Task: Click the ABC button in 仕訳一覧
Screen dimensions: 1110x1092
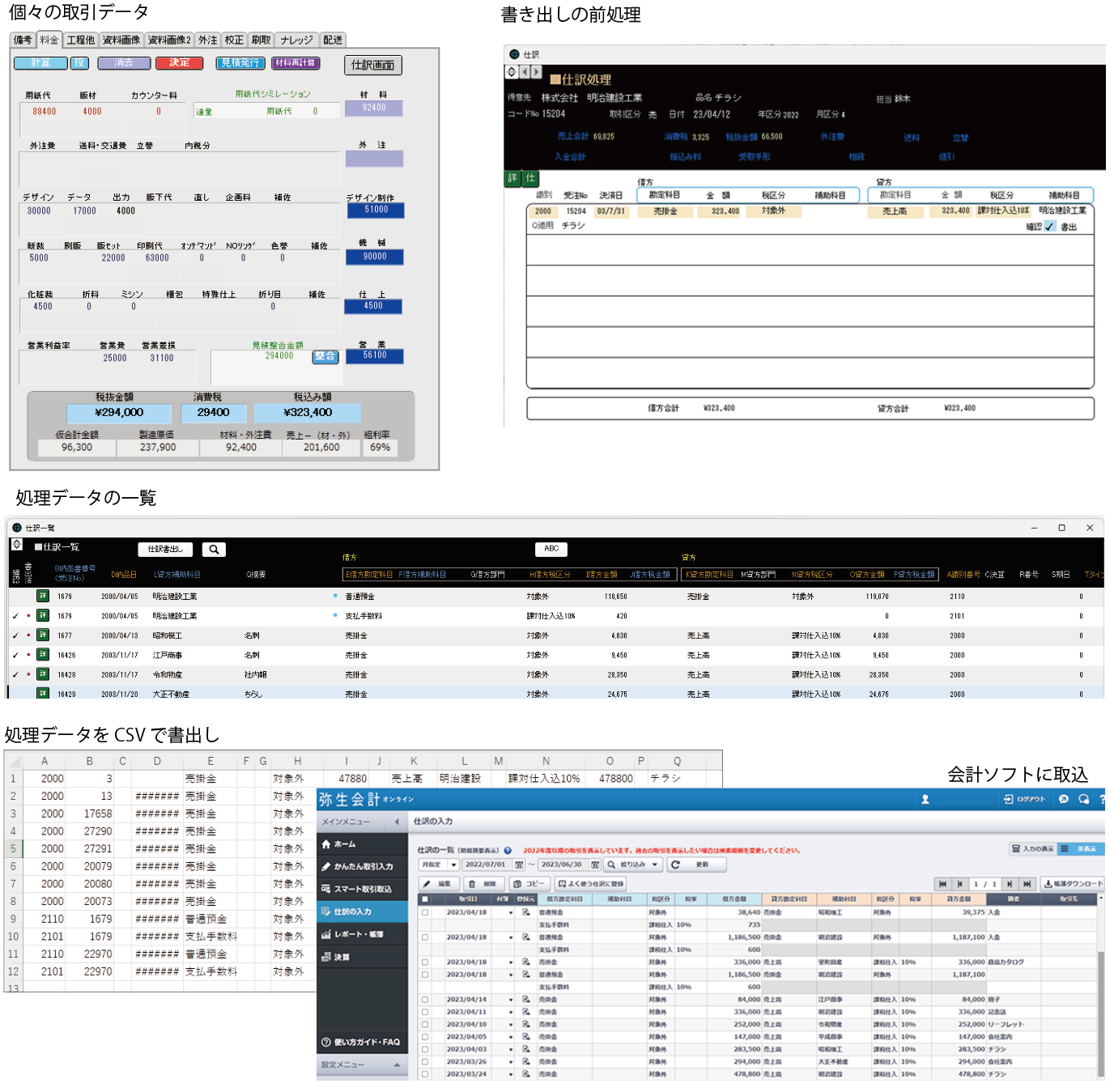Action: pos(551,549)
